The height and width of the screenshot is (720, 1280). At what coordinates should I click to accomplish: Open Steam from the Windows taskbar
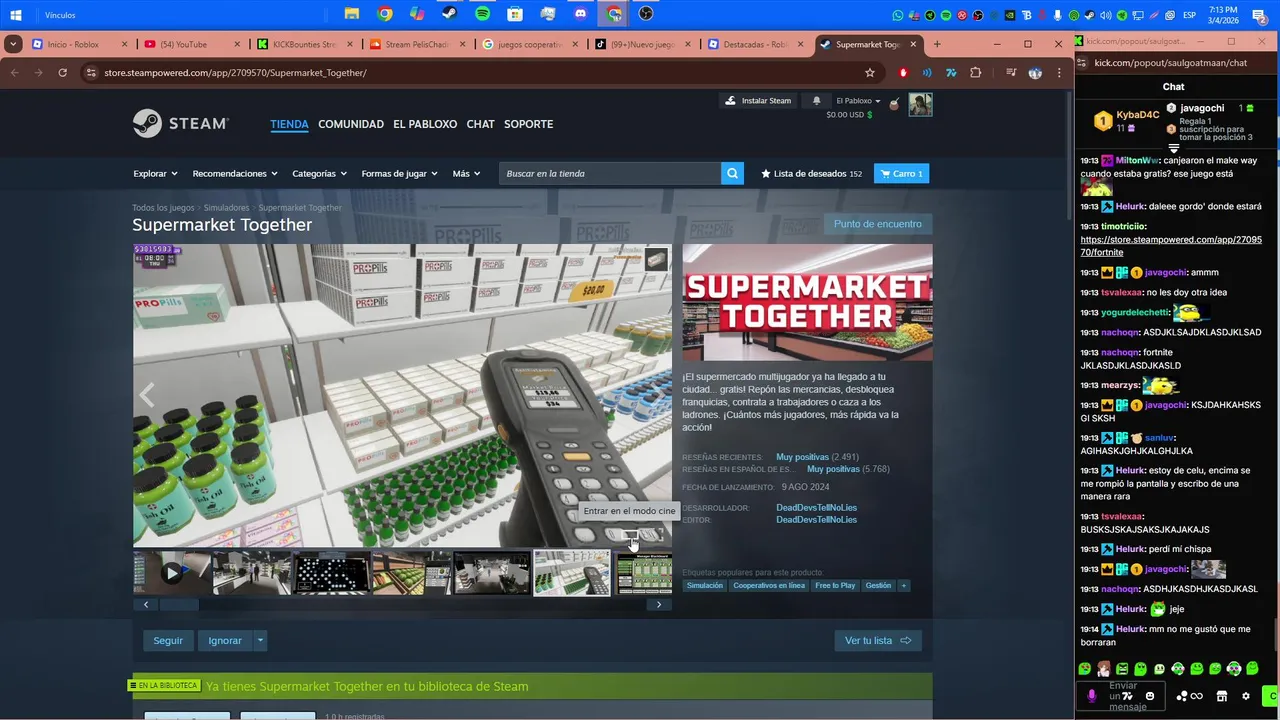pos(450,15)
